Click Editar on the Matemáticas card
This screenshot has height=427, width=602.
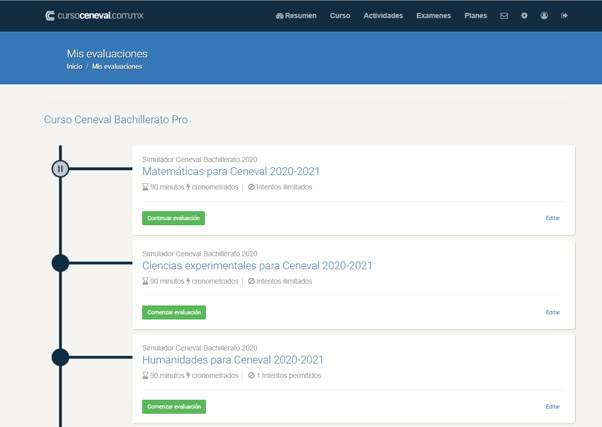pyautogui.click(x=552, y=218)
